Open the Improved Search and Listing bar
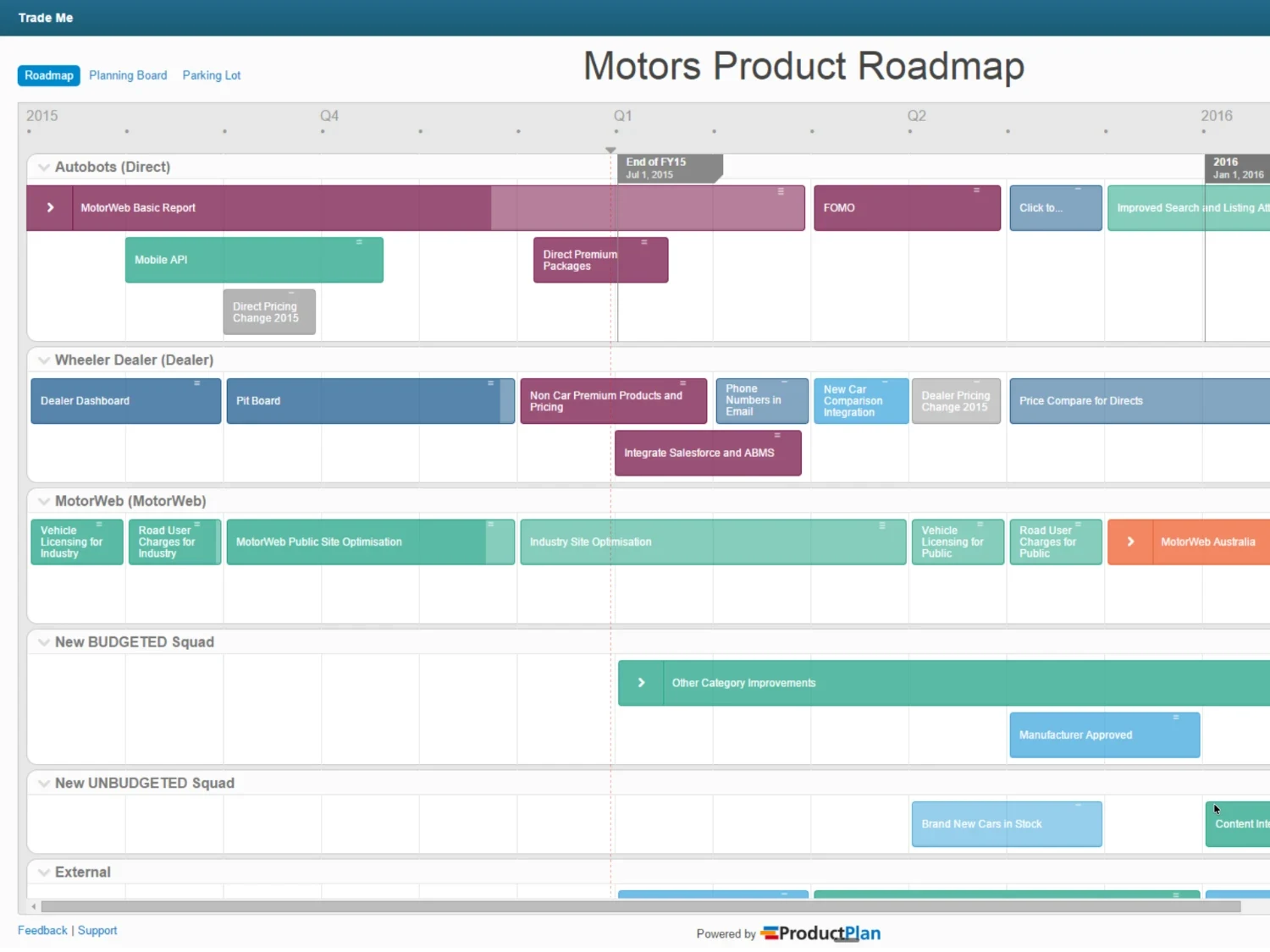The width and height of the screenshot is (1270, 952). tap(1189, 208)
